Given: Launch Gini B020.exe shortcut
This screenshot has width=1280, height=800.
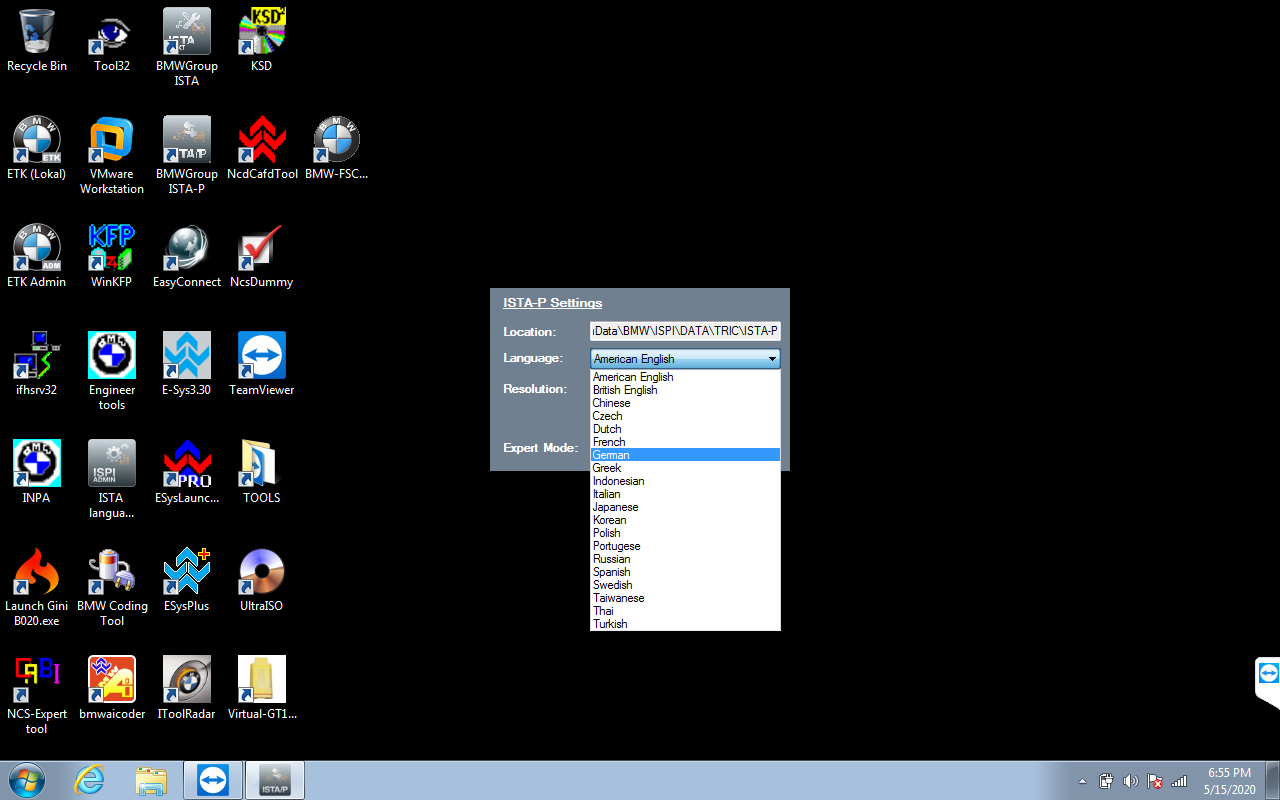Looking at the screenshot, I should click(37, 587).
